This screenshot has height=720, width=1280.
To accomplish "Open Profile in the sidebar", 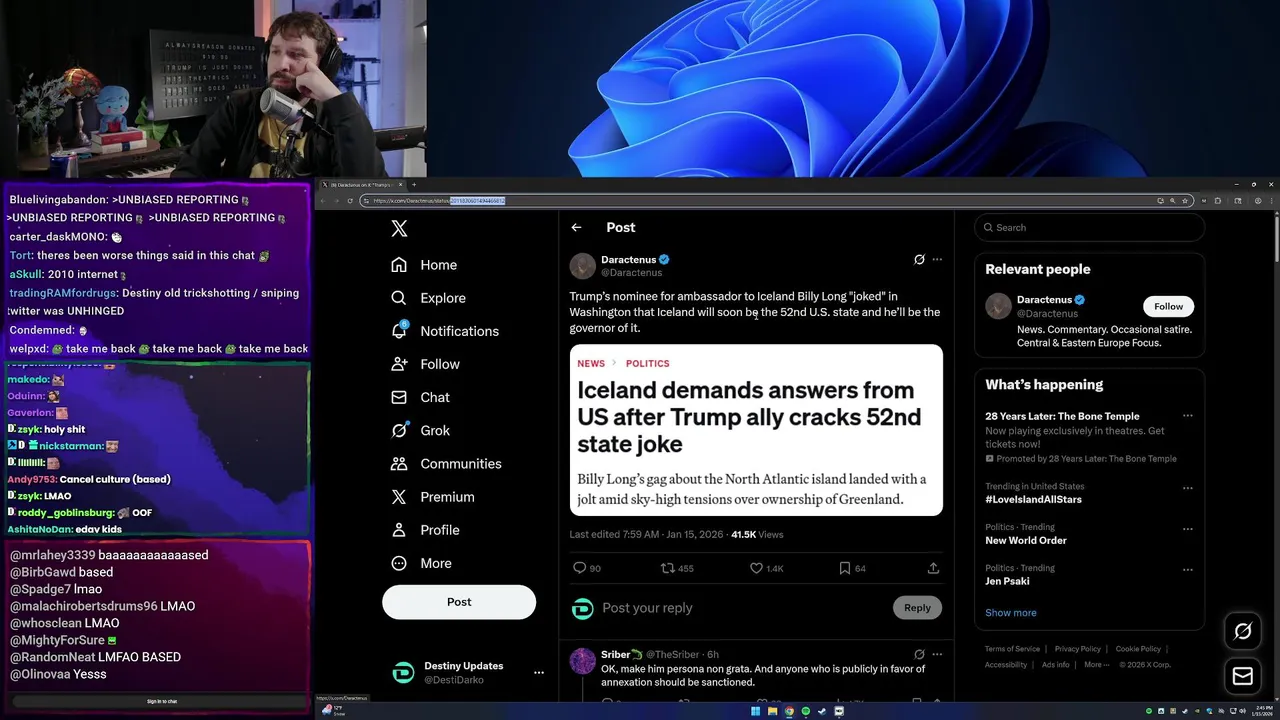I will pos(425,530).
